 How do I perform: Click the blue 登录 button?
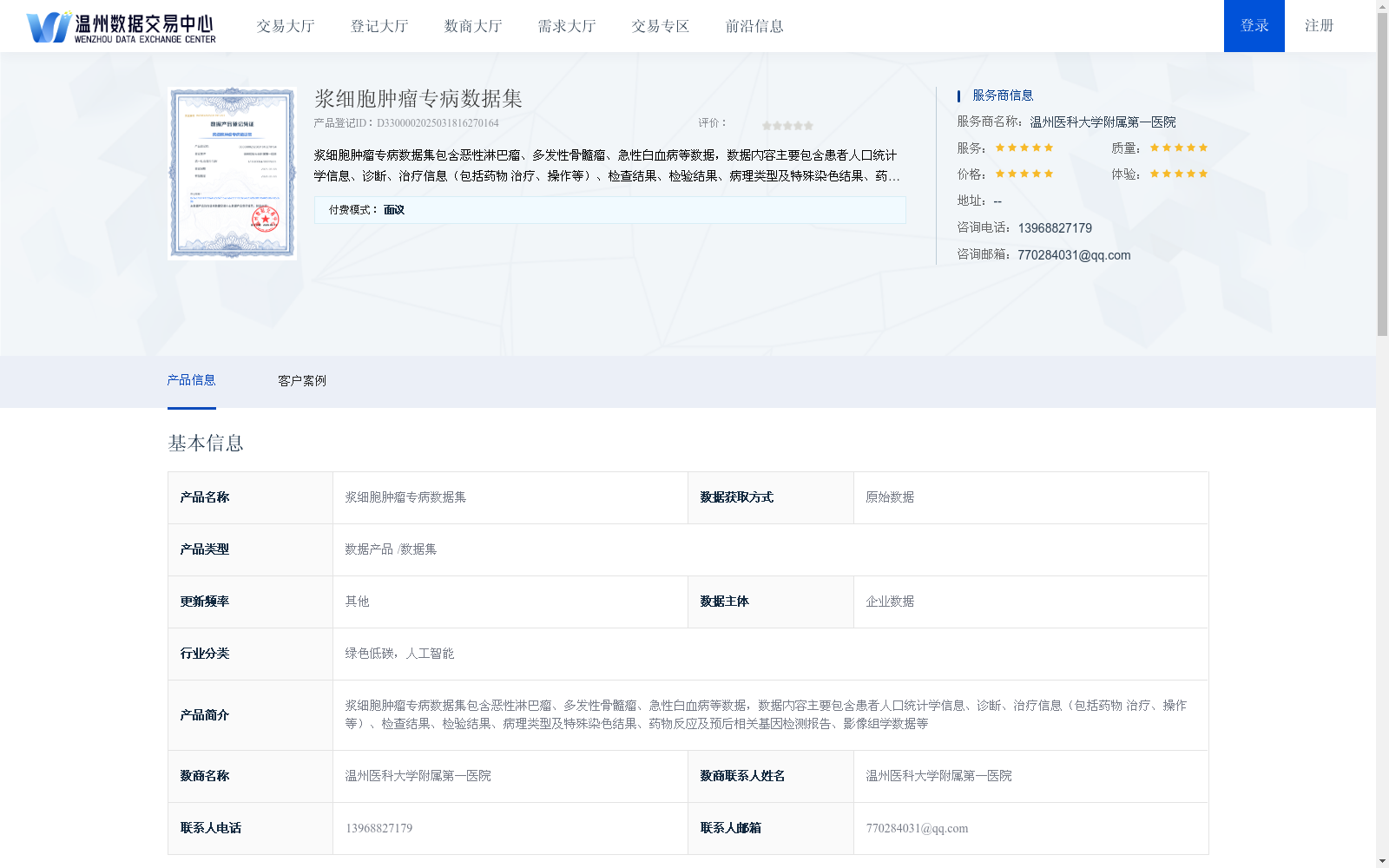(x=1254, y=26)
